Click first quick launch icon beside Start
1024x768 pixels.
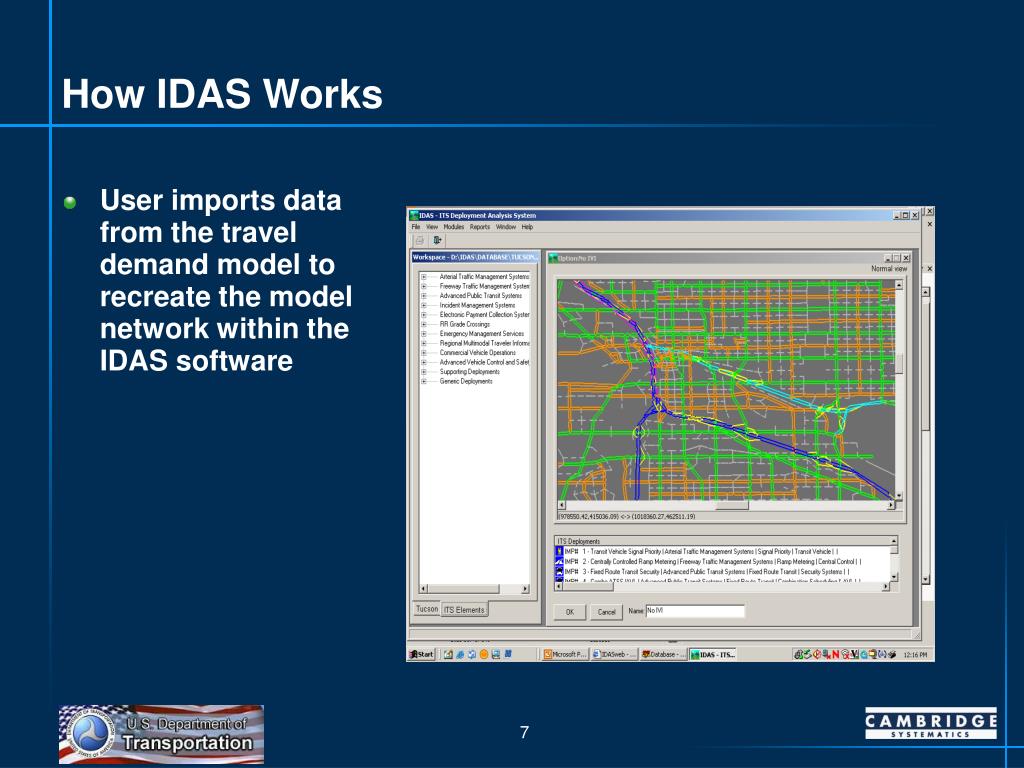pos(448,654)
